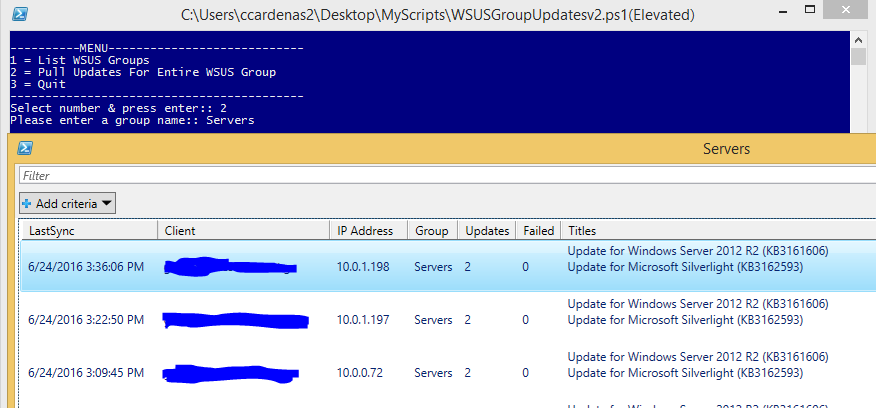Click Silverlight KB3162593 title in 10.0.1.197 row

click(x=685, y=320)
